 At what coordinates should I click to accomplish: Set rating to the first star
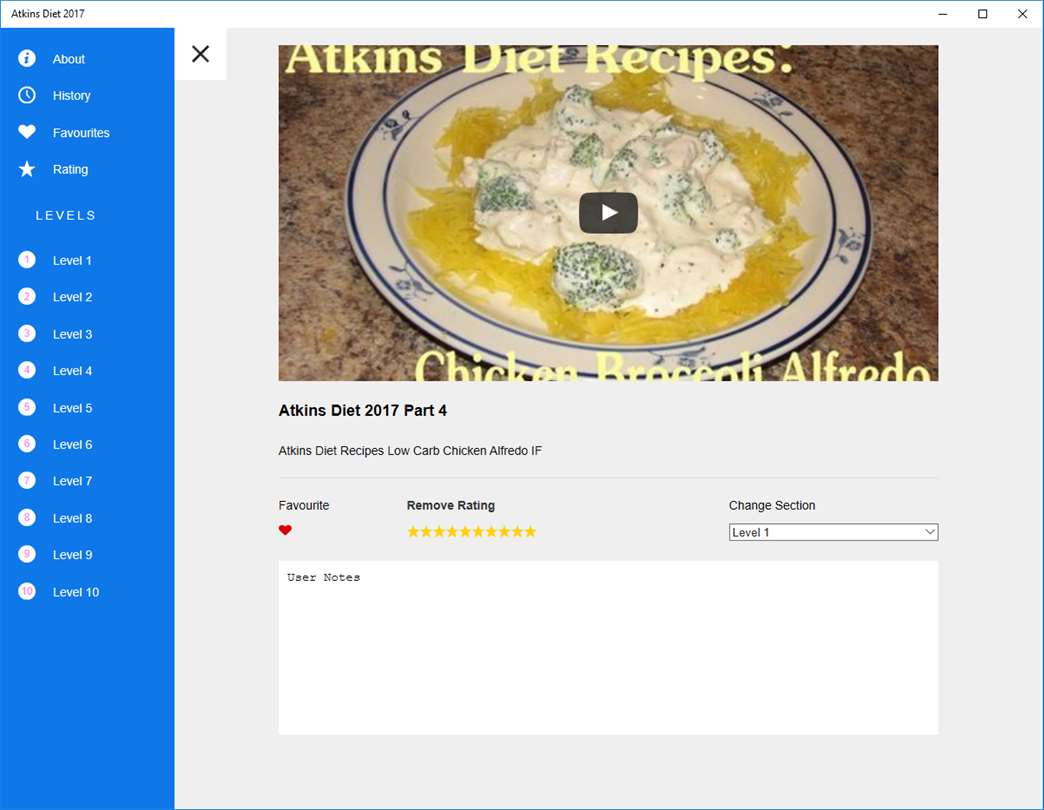(413, 531)
